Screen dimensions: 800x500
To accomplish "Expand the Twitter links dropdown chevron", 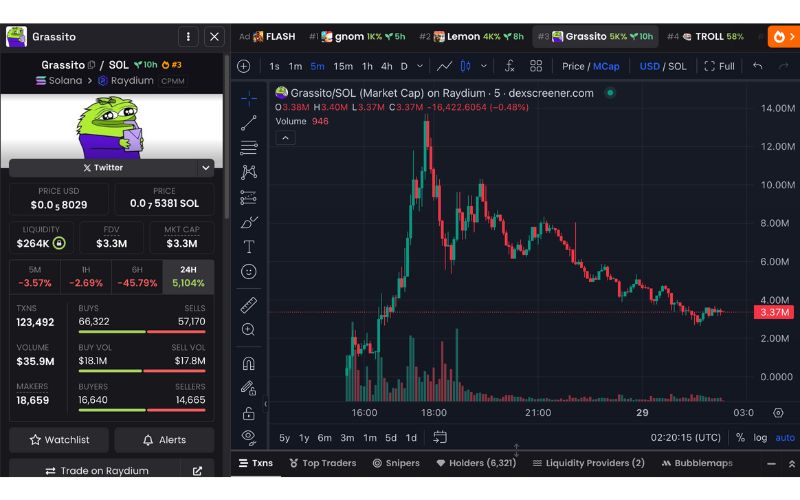I will coord(205,168).
